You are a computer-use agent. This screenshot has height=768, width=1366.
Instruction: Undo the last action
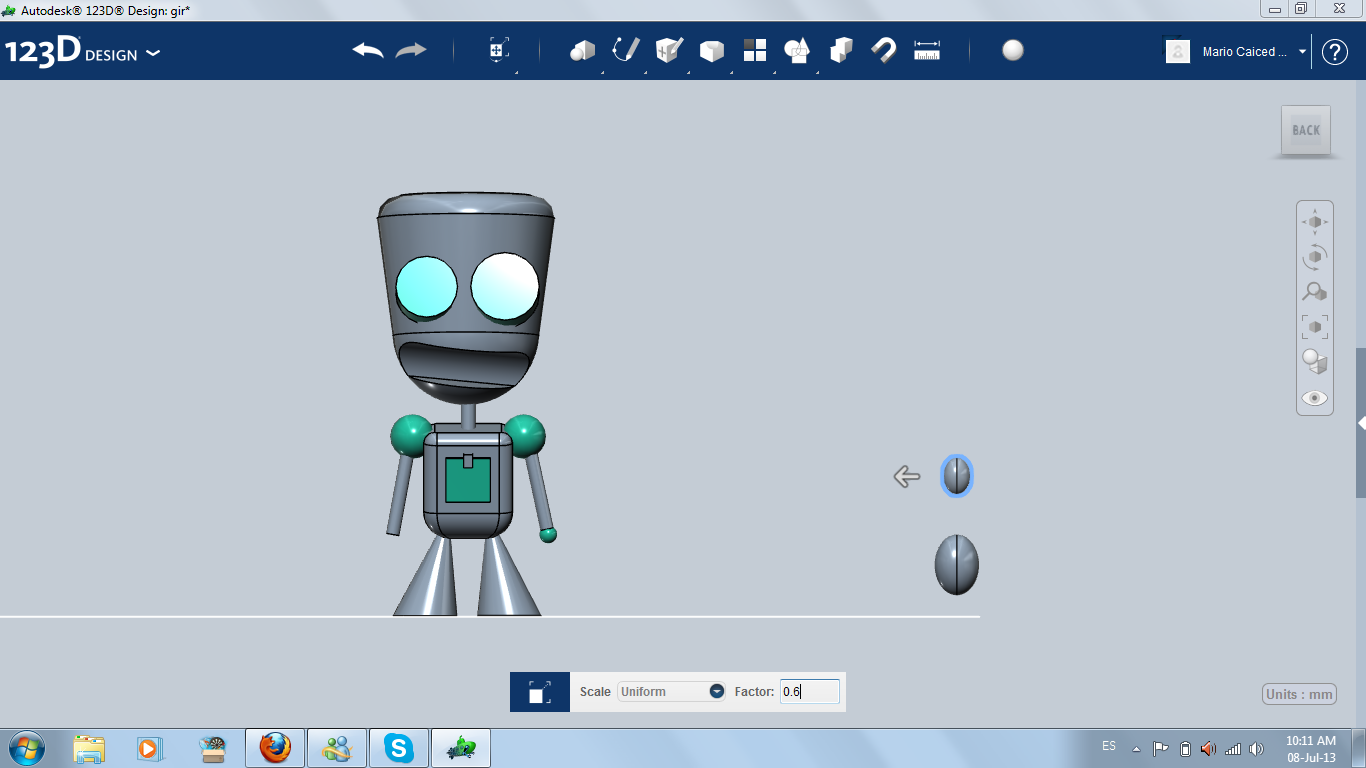click(368, 51)
